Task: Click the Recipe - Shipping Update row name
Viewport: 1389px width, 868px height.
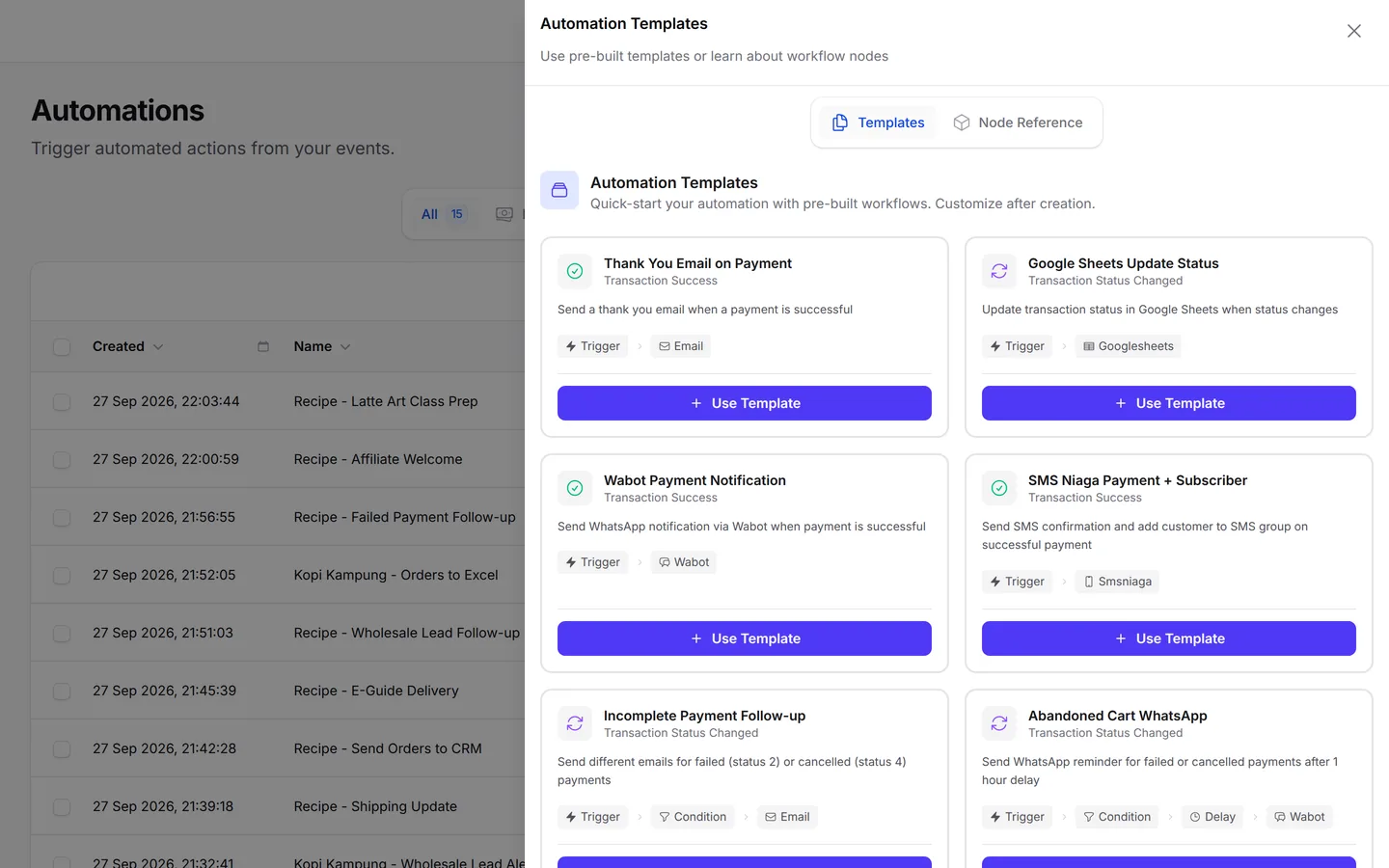Action: pos(375,806)
